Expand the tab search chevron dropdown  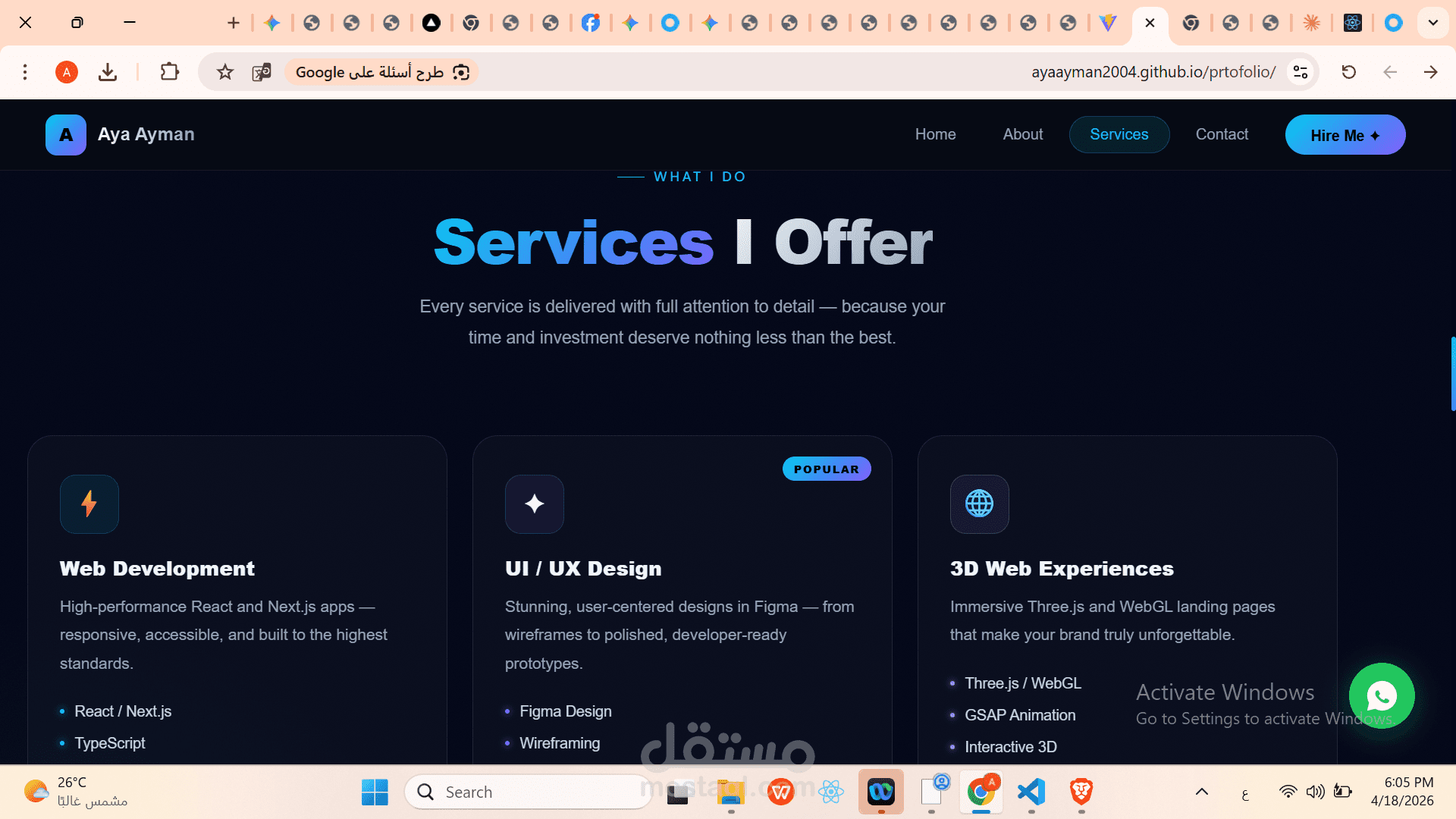tap(1432, 23)
